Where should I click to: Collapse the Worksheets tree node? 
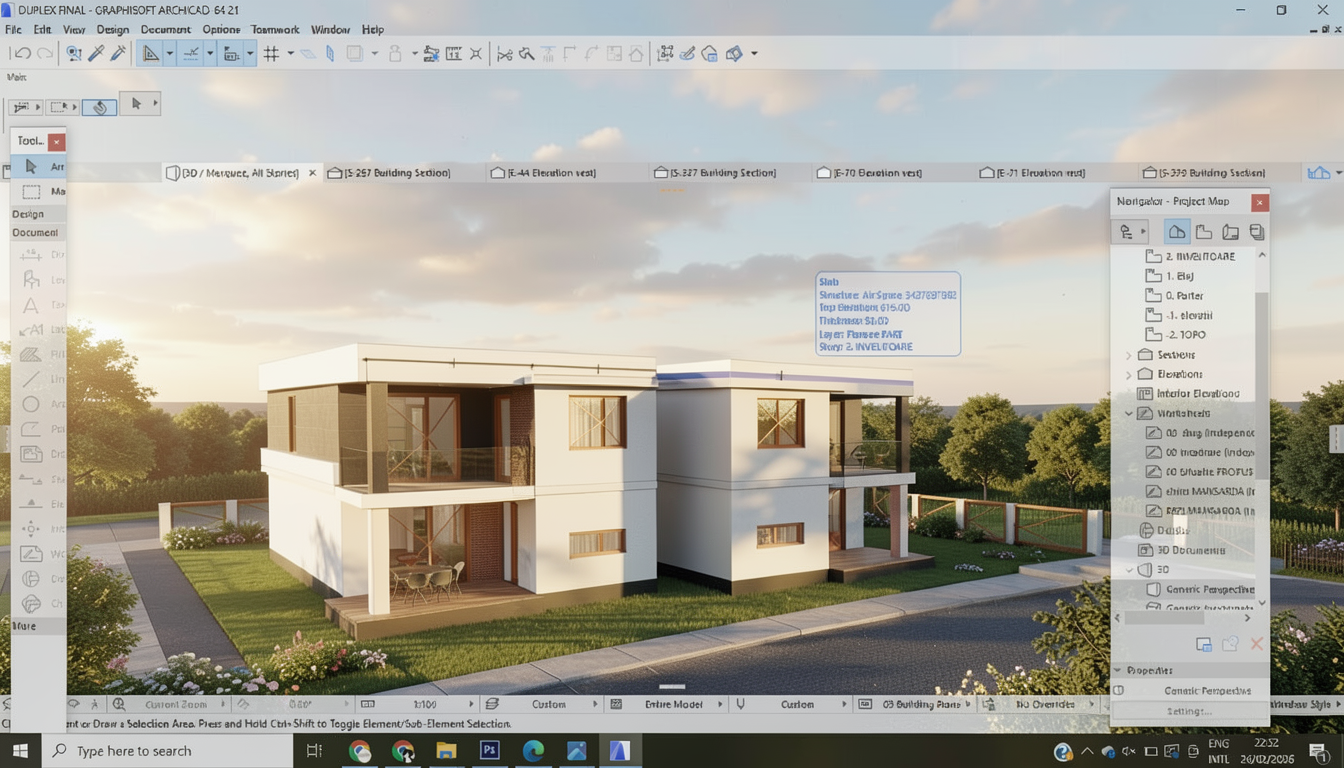[x=1129, y=413]
